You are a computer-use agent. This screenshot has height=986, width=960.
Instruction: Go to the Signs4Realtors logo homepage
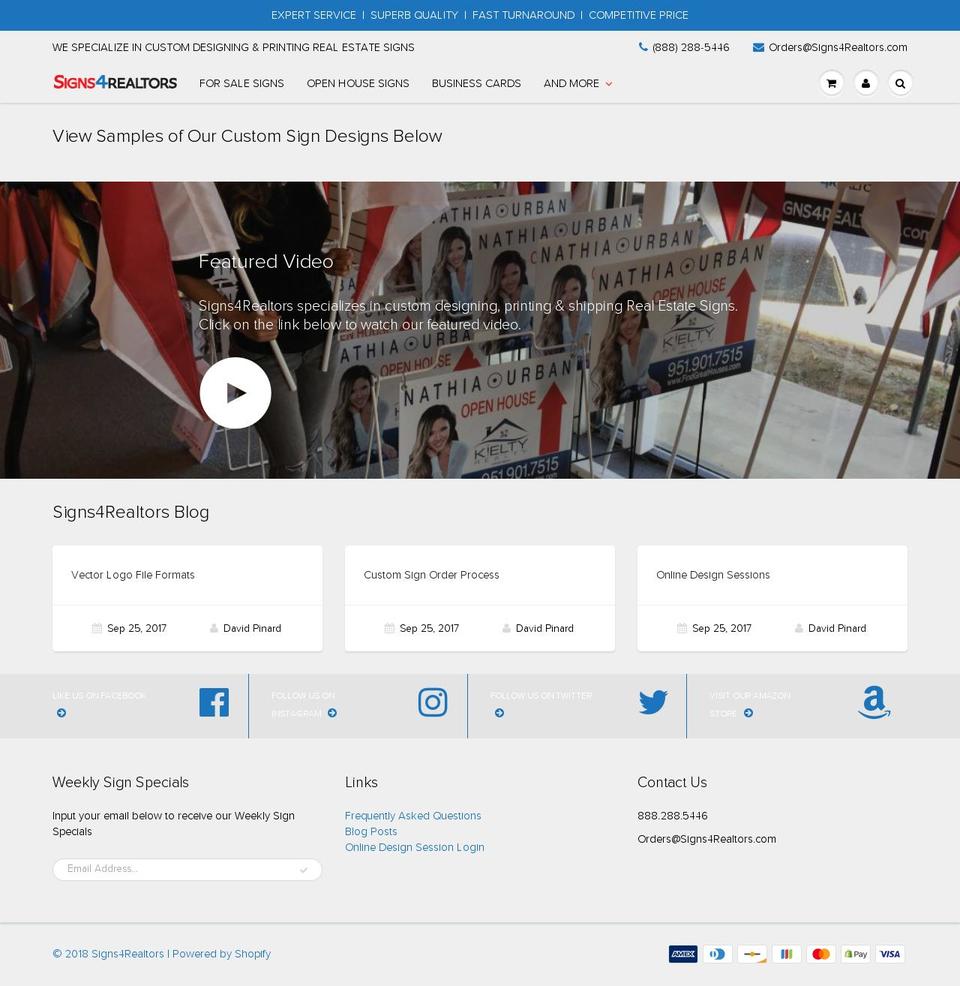click(x=115, y=82)
